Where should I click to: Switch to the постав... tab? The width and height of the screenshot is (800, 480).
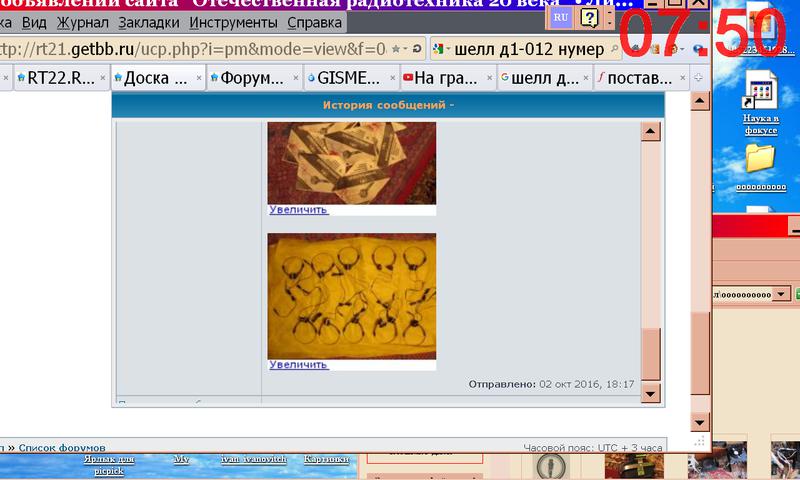(x=639, y=78)
